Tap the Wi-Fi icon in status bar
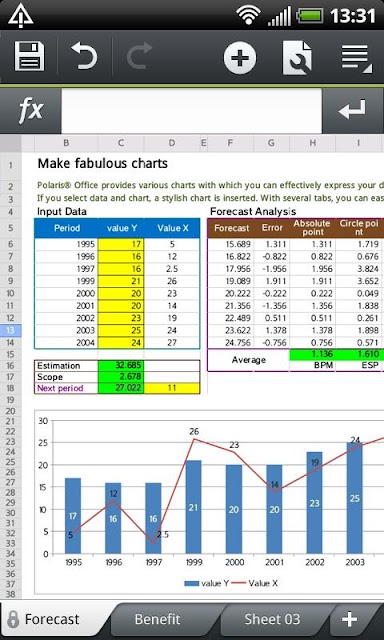384x640 pixels. (249, 16)
